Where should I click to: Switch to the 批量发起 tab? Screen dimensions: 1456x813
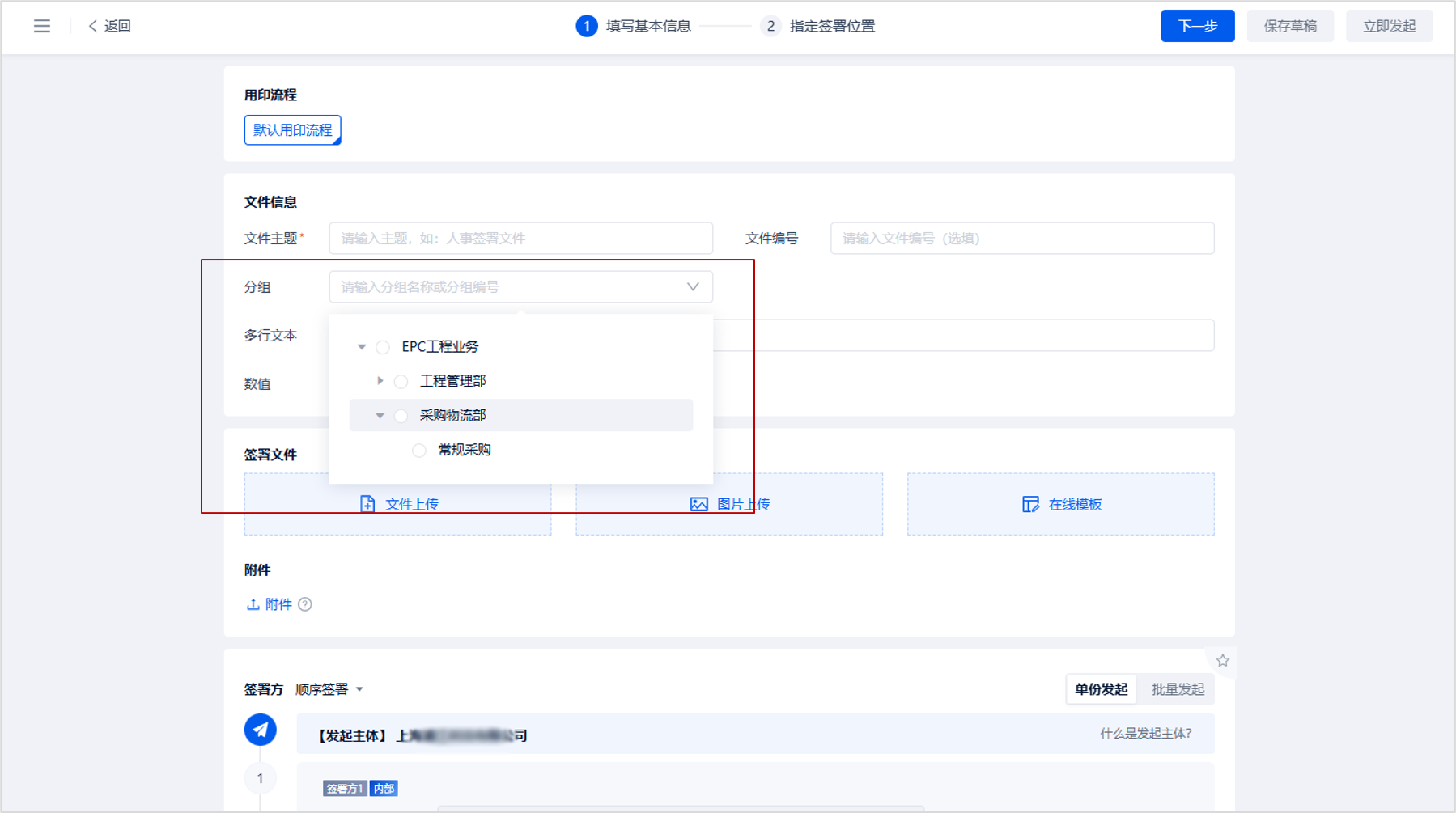pyautogui.click(x=1178, y=689)
